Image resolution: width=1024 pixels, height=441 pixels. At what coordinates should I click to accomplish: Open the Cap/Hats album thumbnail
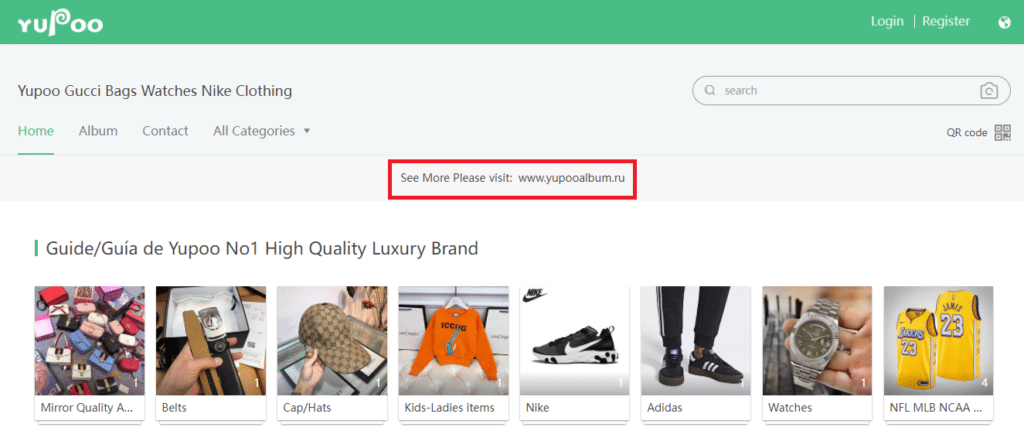pos(332,340)
